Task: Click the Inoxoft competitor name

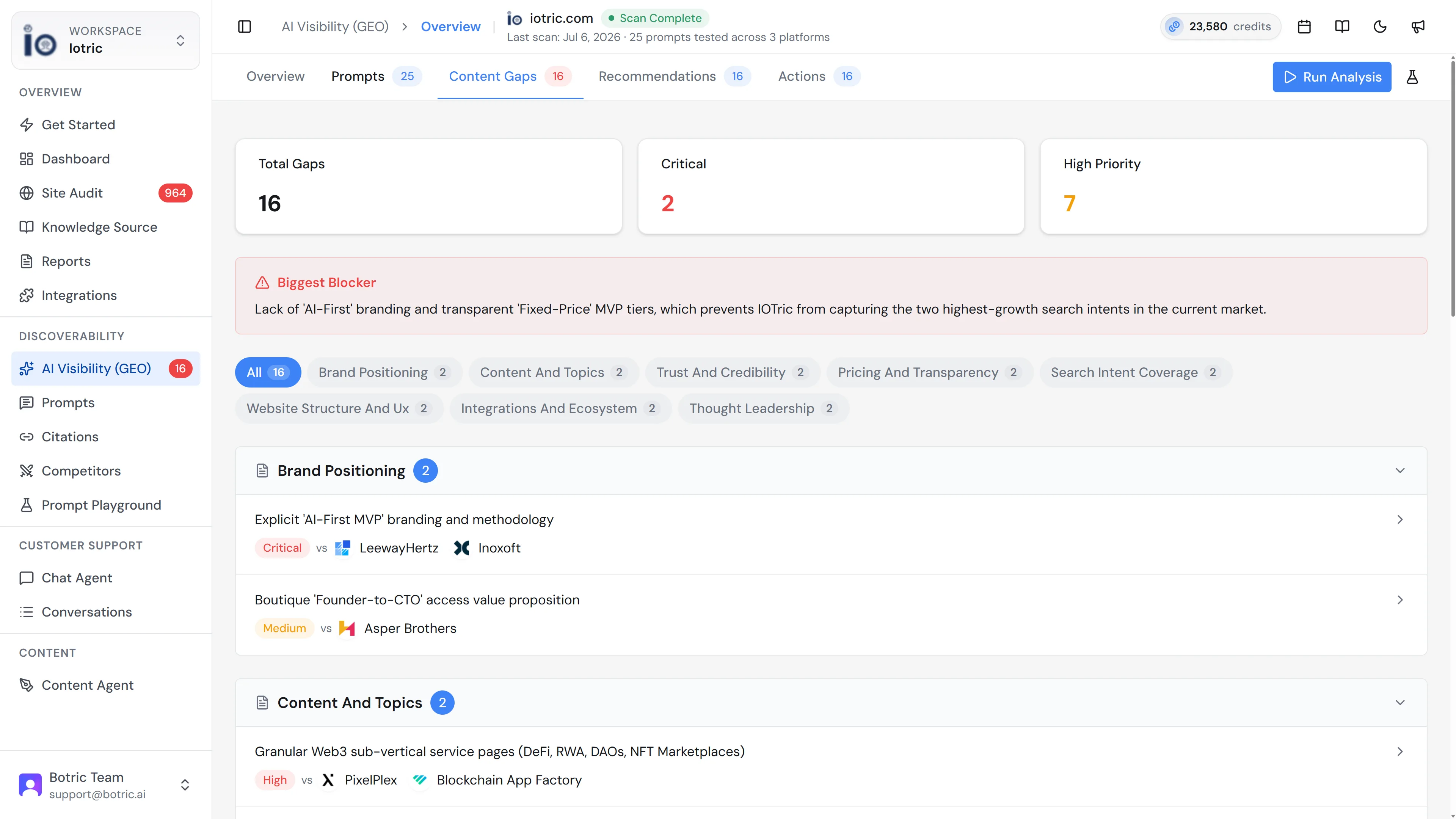Action: [x=499, y=548]
